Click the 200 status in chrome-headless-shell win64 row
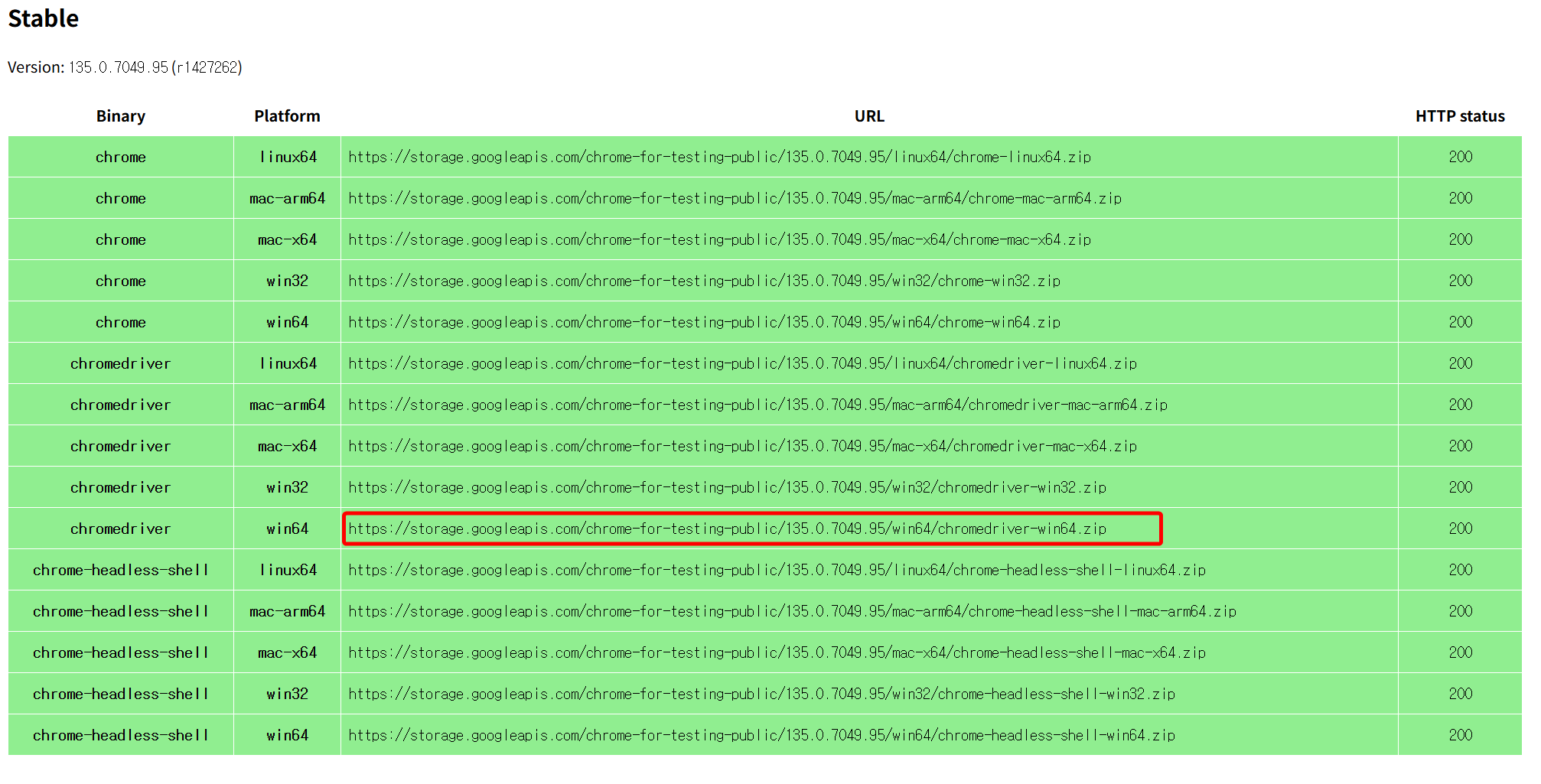 coord(1460,735)
